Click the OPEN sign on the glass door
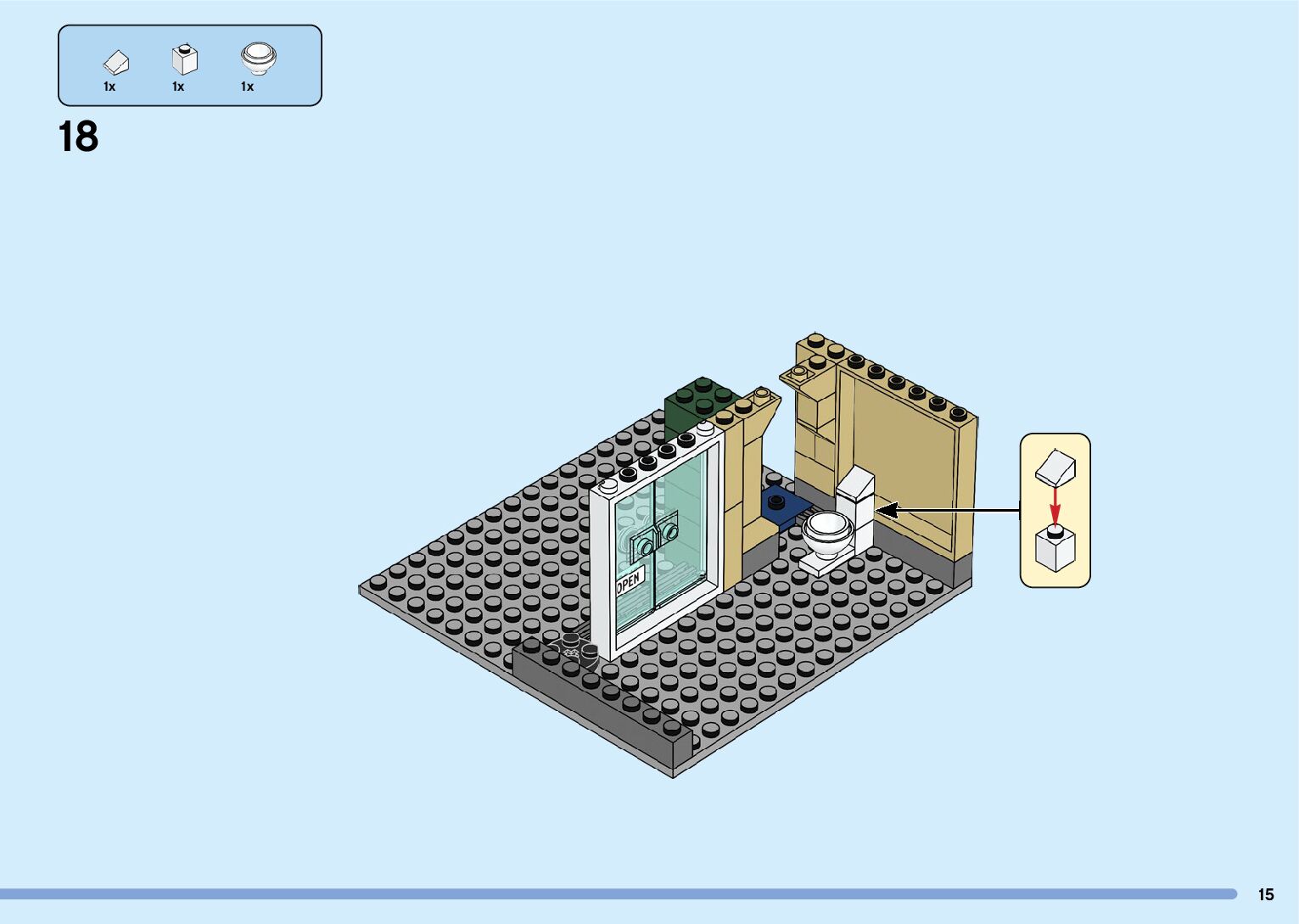Image resolution: width=1299 pixels, height=924 pixels. click(629, 582)
